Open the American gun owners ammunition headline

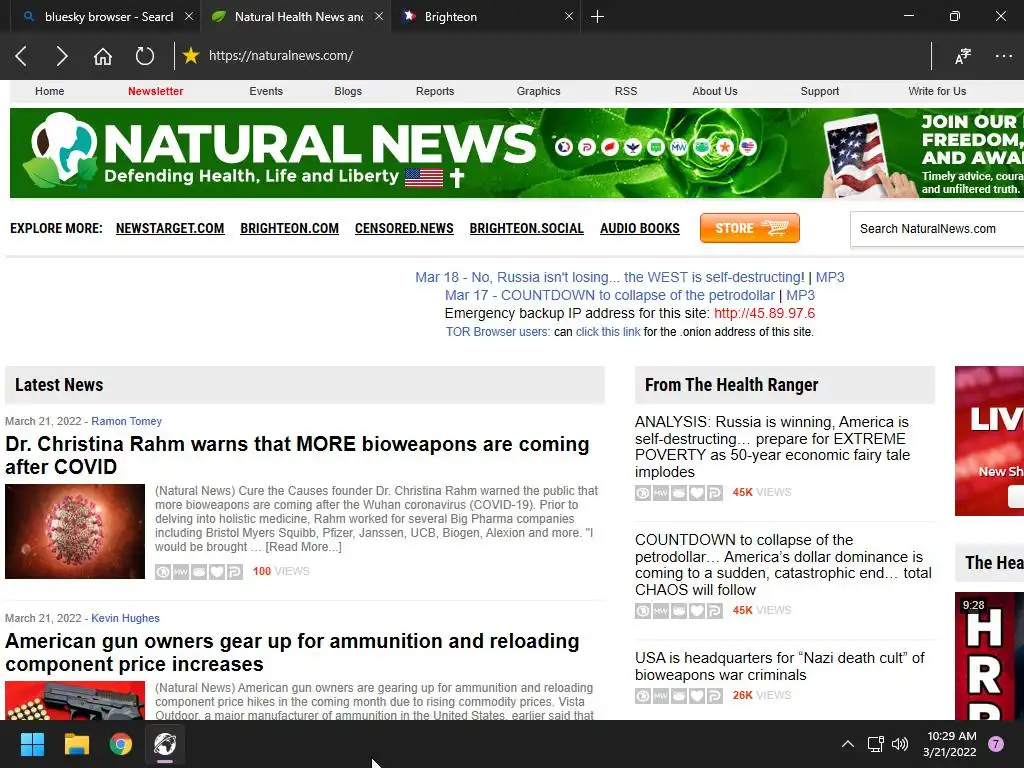click(x=292, y=652)
